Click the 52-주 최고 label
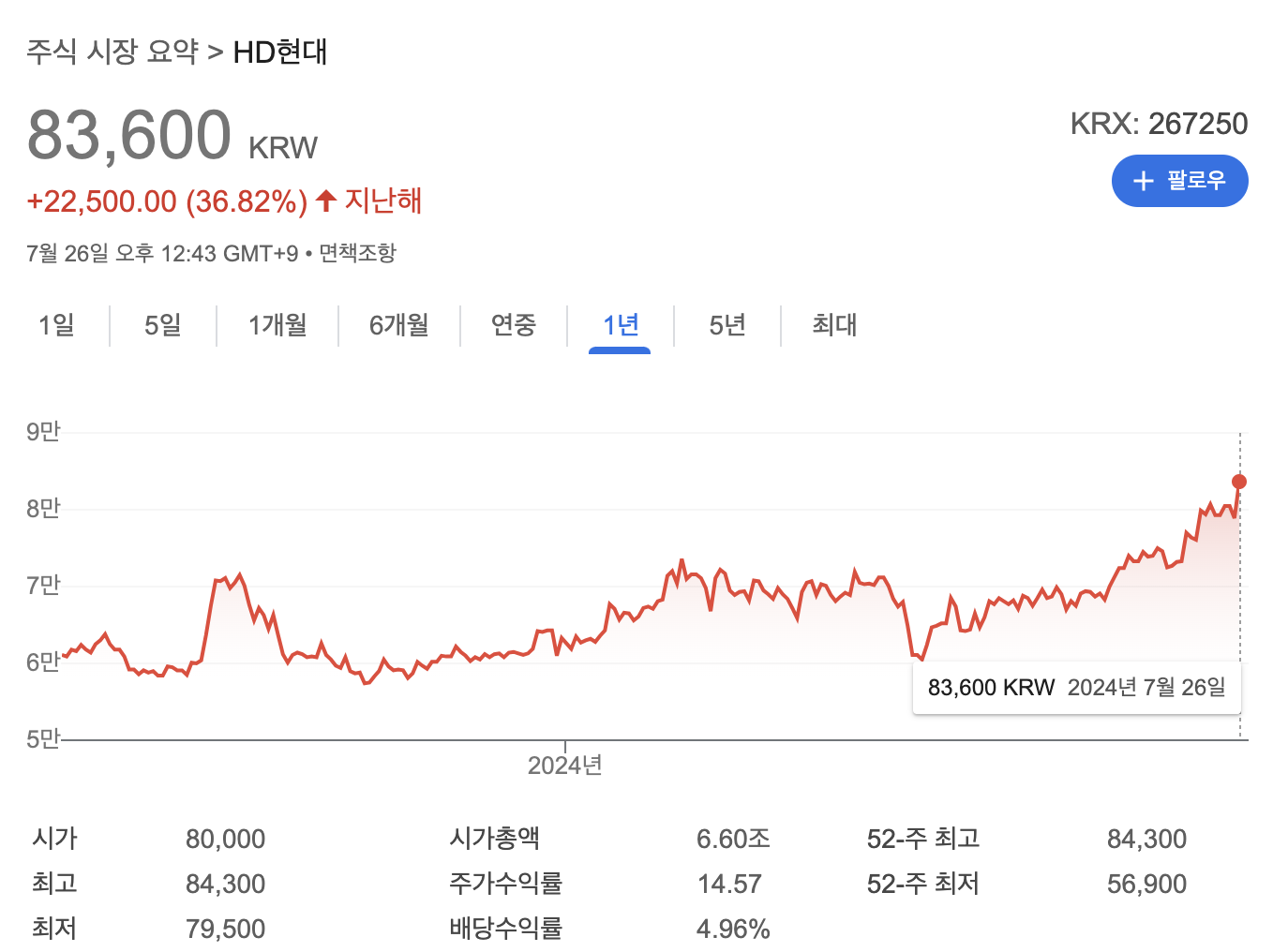Screen dimensions: 1273x952 pyautogui.click(x=923, y=839)
